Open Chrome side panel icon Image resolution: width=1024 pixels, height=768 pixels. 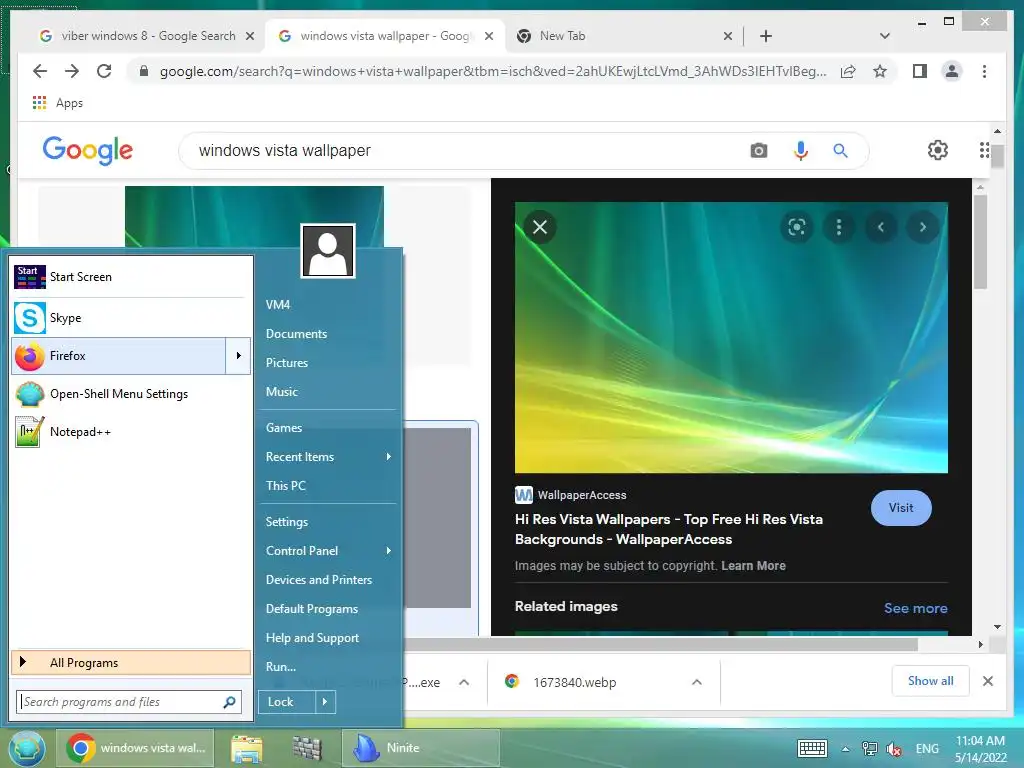tap(920, 71)
